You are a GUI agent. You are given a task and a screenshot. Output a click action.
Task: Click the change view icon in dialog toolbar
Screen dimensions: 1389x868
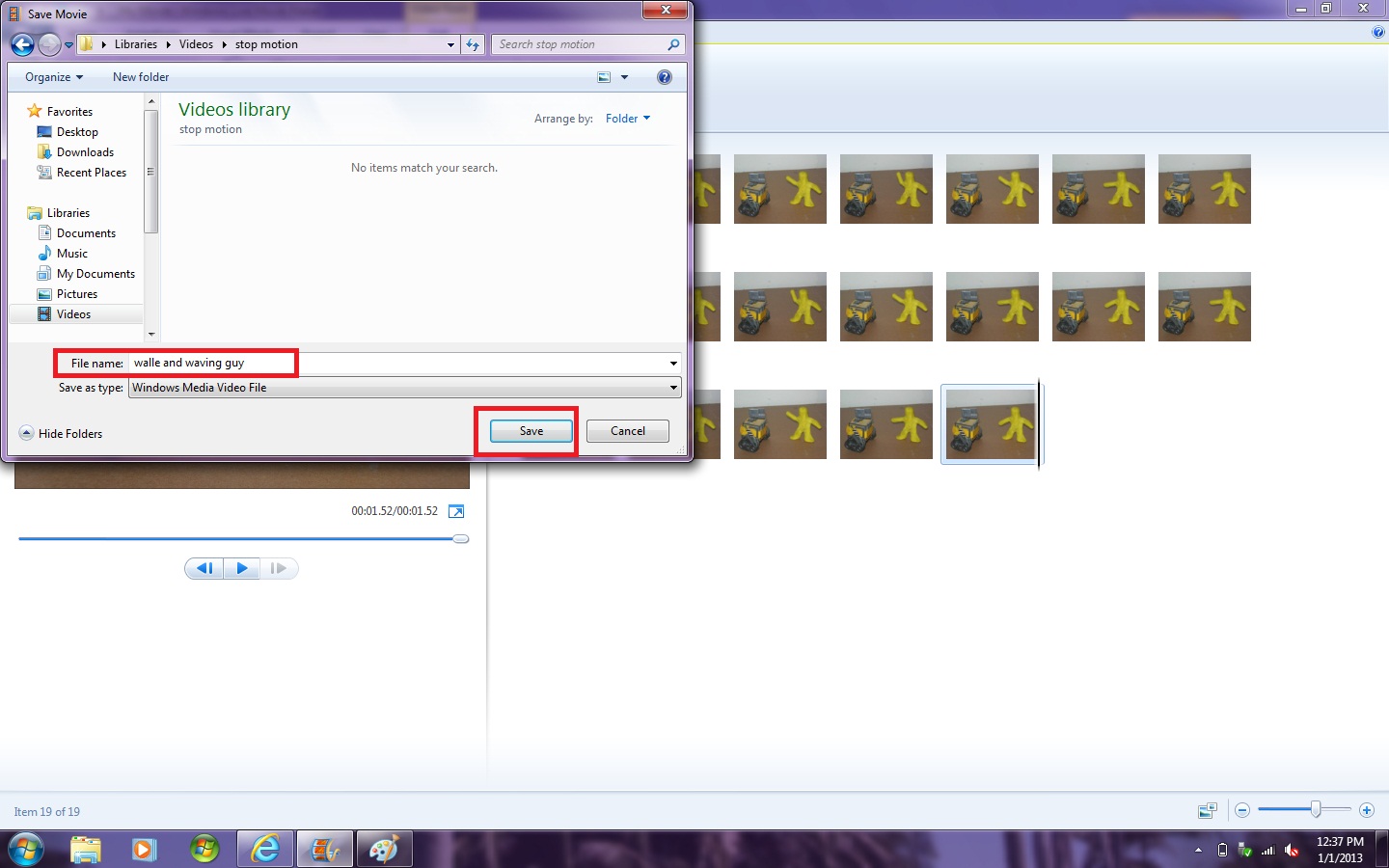pyautogui.click(x=604, y=77)
